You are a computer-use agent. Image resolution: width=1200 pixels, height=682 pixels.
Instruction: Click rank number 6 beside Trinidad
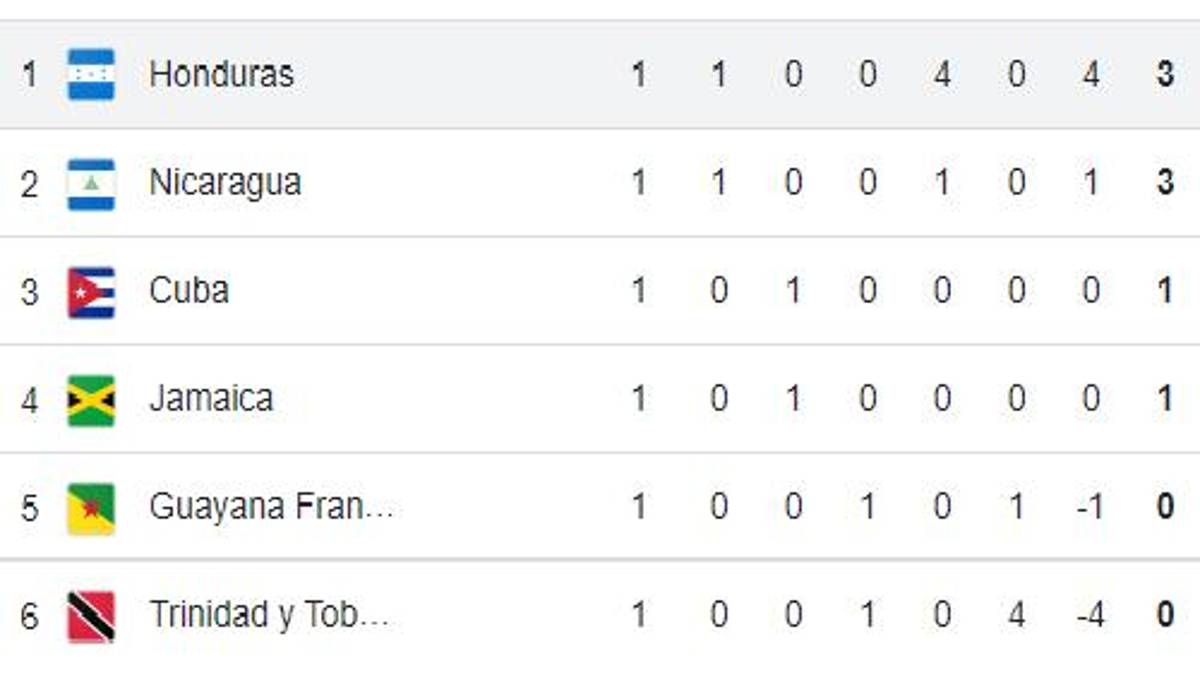[x=29, y=616]
